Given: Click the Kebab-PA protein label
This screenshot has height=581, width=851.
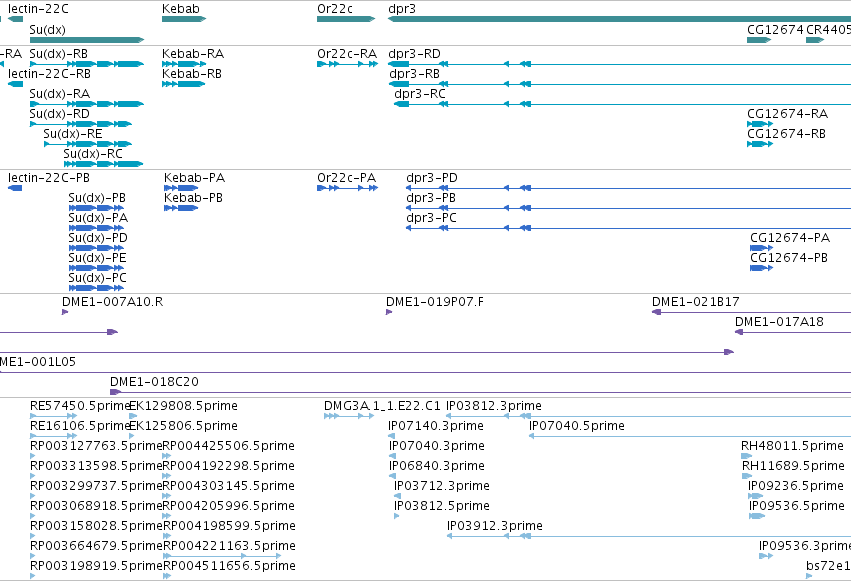Looking at the screenshot, I should [x=194, y=178].
